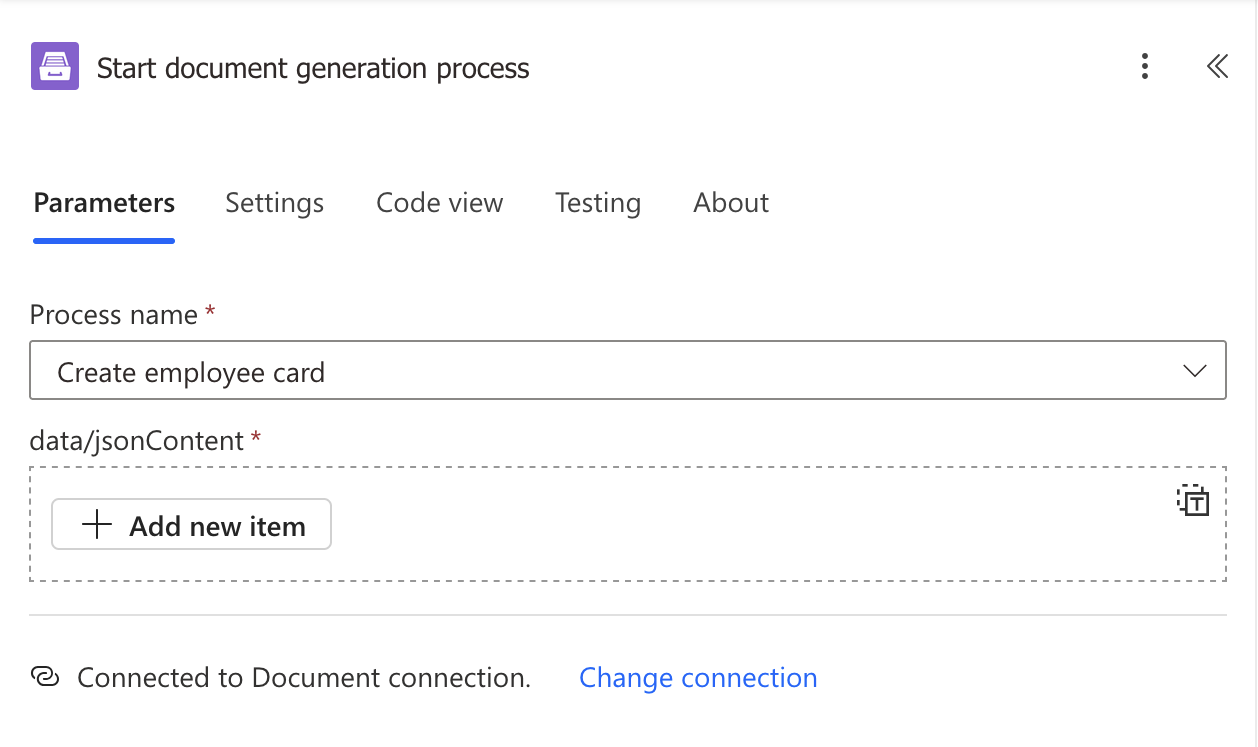Open the Process name dropdown field
Viewport: 1258px width, 747px height.
tap(600, 372)
